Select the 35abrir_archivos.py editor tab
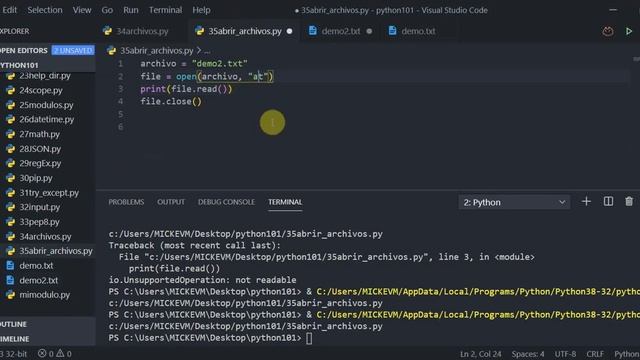 [x=244, y=31]
